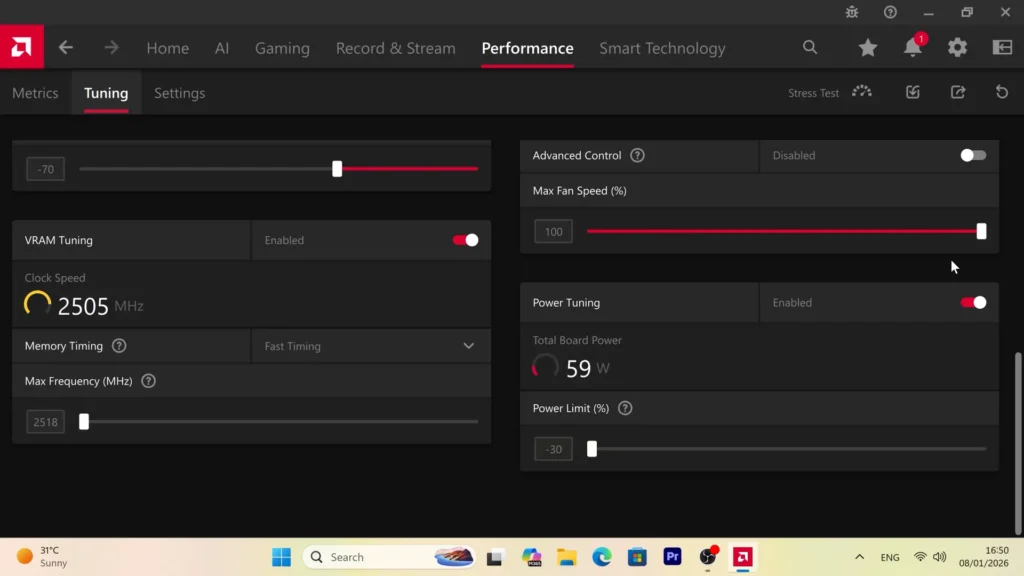Open Microsoft Store from taskbar

(637, 557)
